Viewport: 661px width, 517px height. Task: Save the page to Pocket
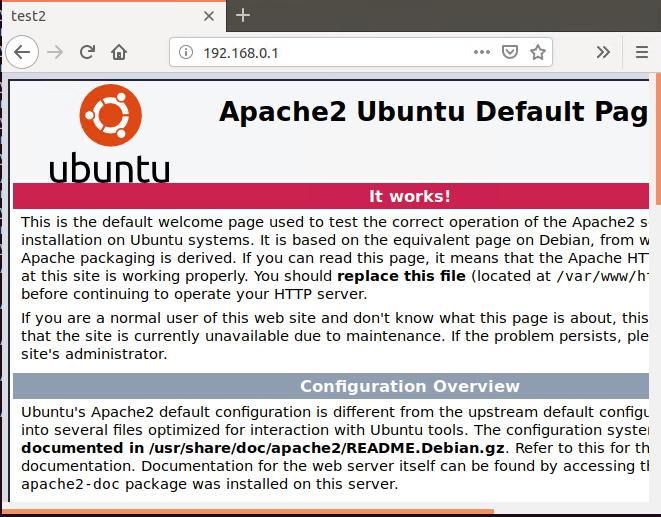(x=510, y=52)
